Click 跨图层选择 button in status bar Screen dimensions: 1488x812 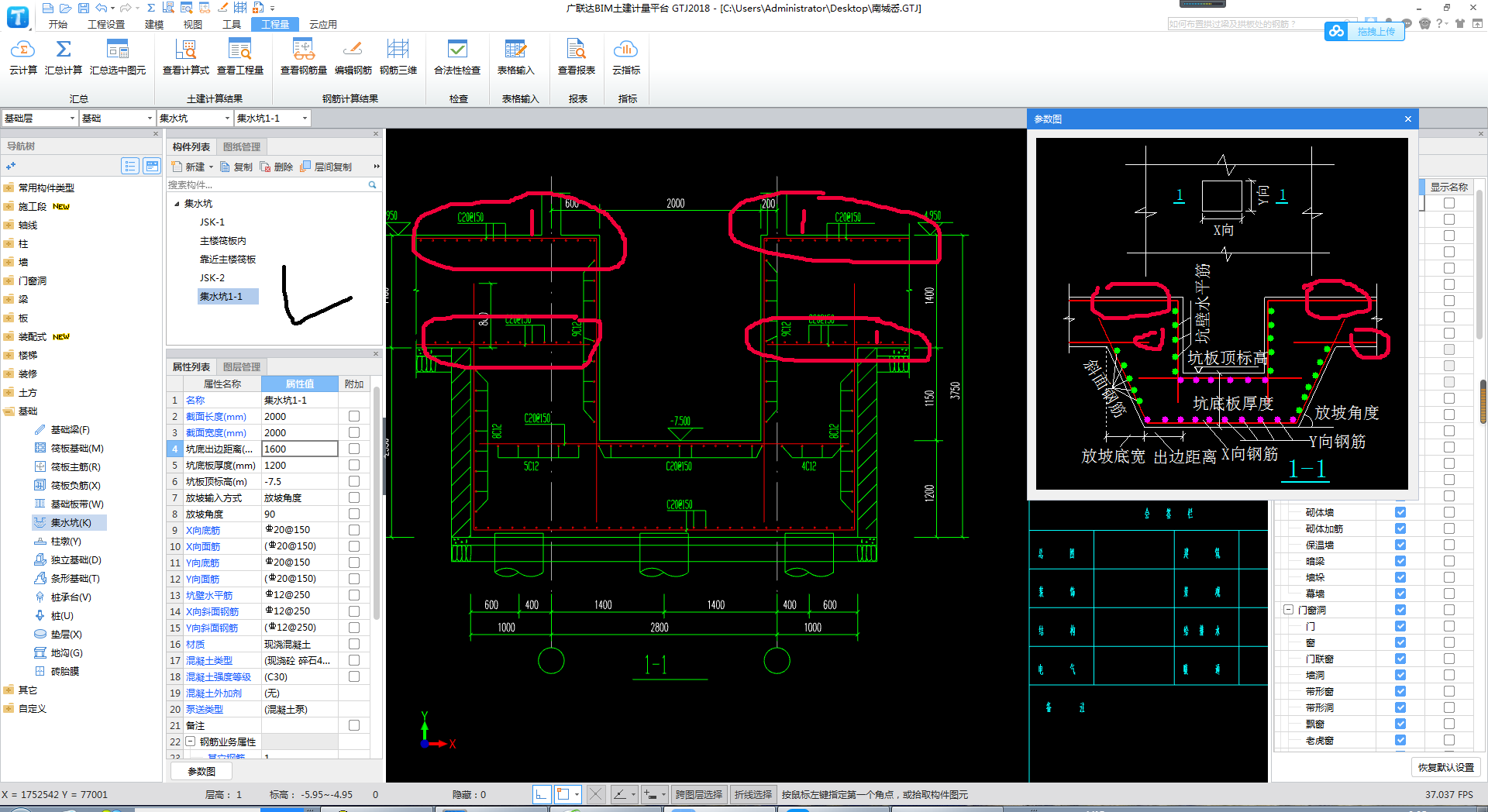[699, 794]
